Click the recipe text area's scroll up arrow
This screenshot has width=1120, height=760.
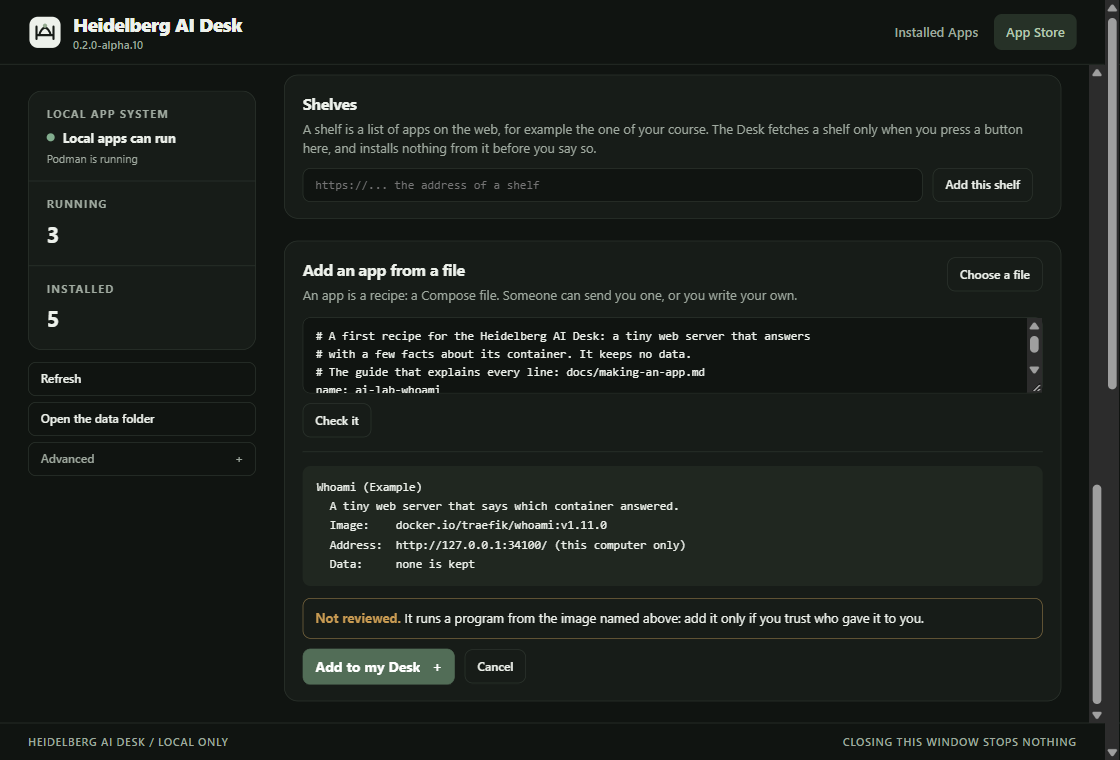(x=1034, y=326)
